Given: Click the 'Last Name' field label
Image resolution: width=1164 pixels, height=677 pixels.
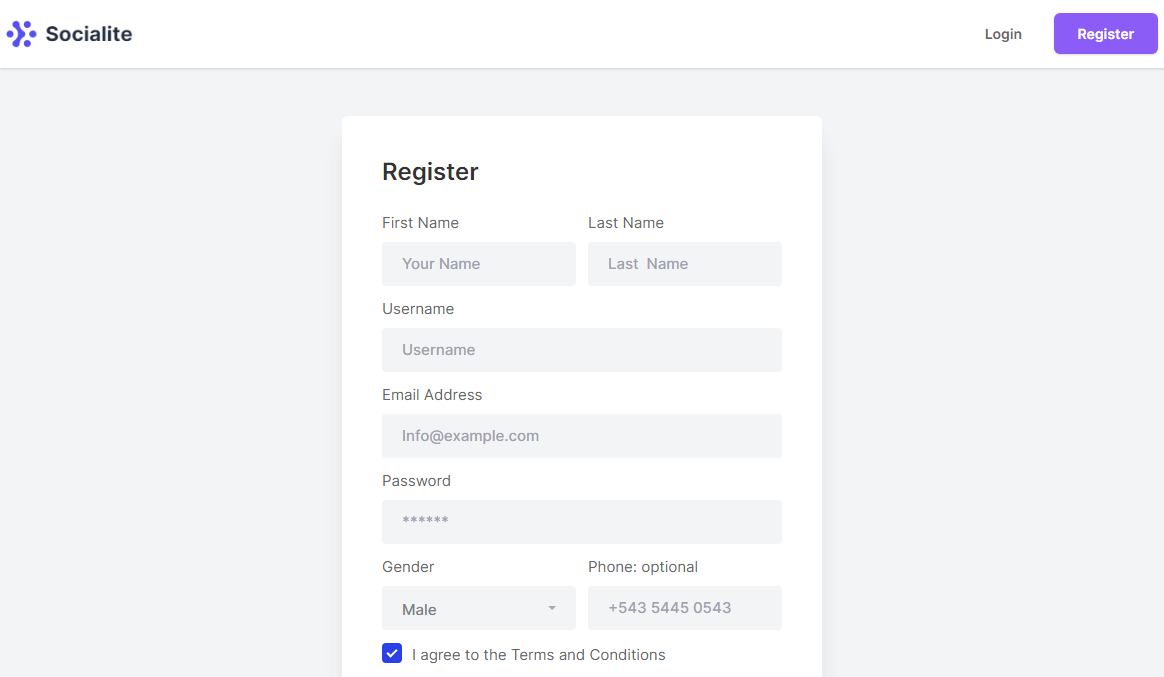Looking at the screenshot, I should 626,223.
